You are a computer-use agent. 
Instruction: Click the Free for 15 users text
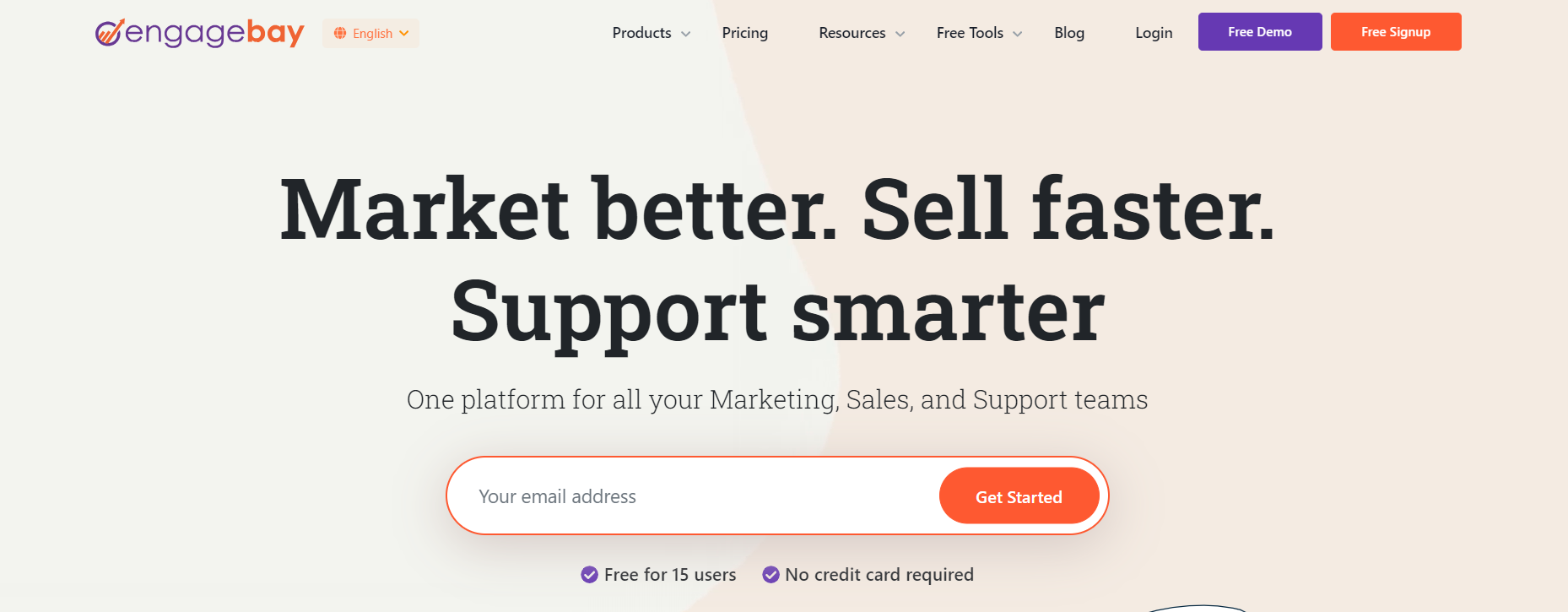click(670, 575)
